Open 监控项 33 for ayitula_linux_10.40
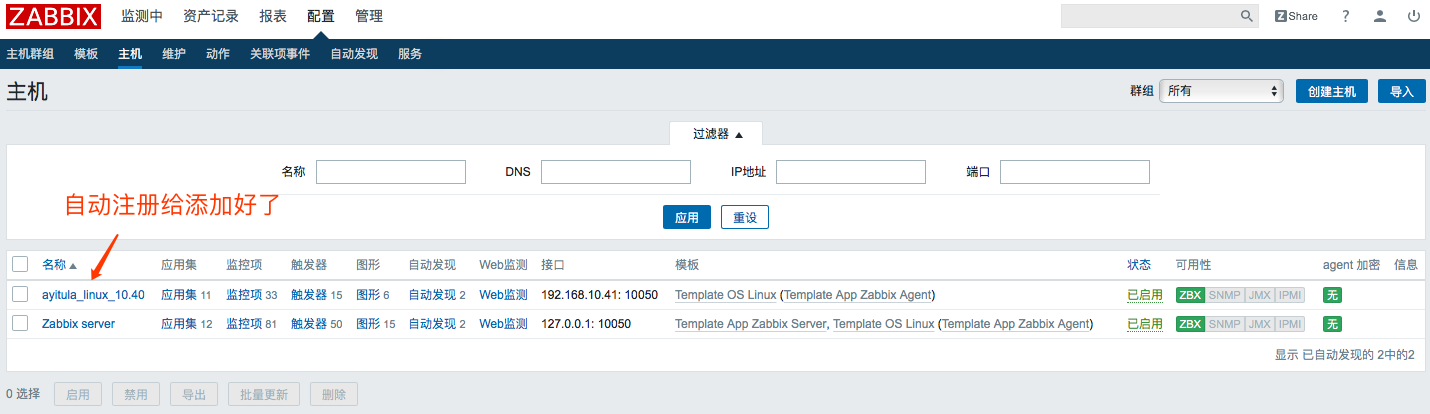Screen dimensions: 1430x414 (x=244, y=295)
